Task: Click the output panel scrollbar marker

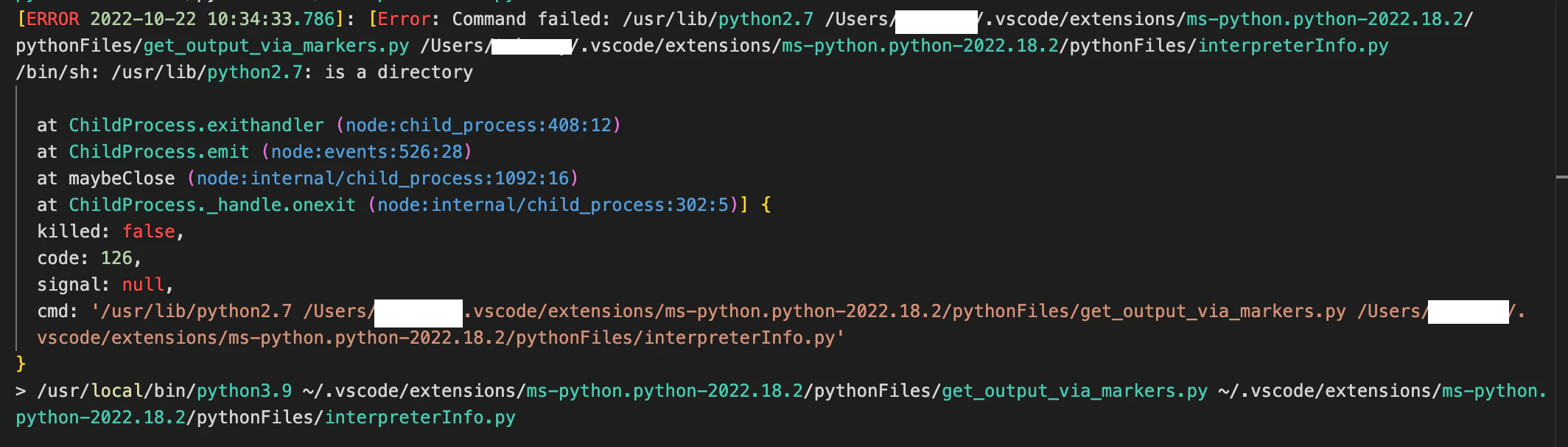Action: 1562,177
